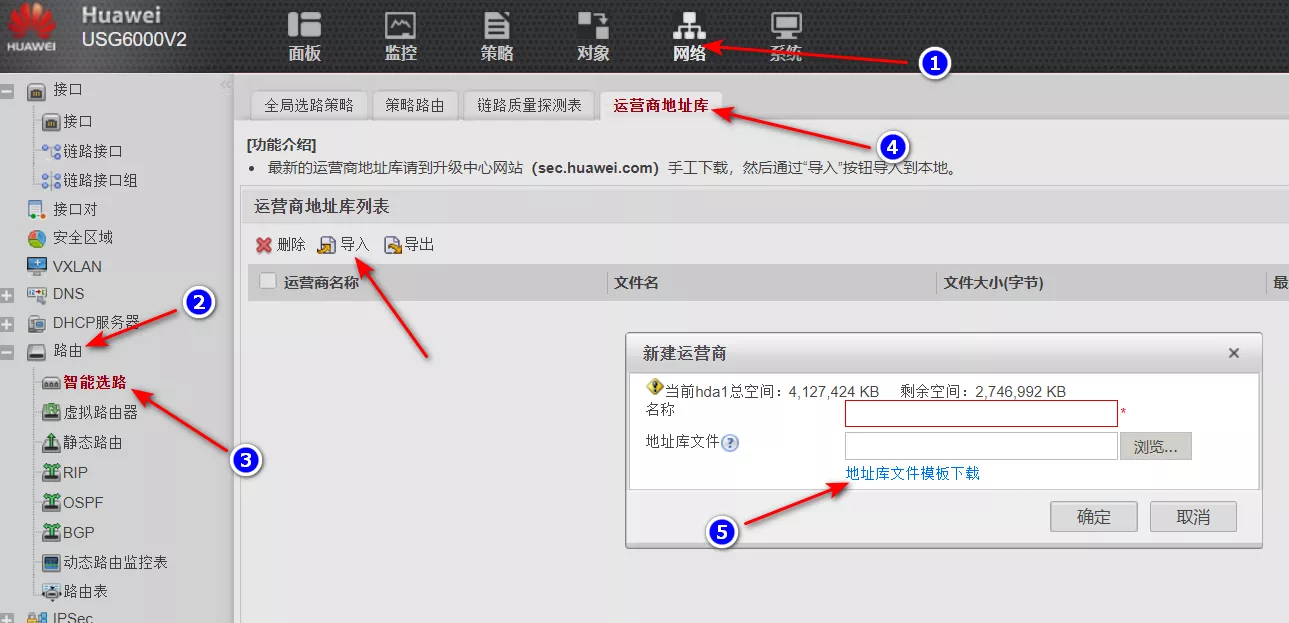This screenshot has height=623, width=1289.
Task: Click the 策略 policy icon
Action: click(496, 26)
